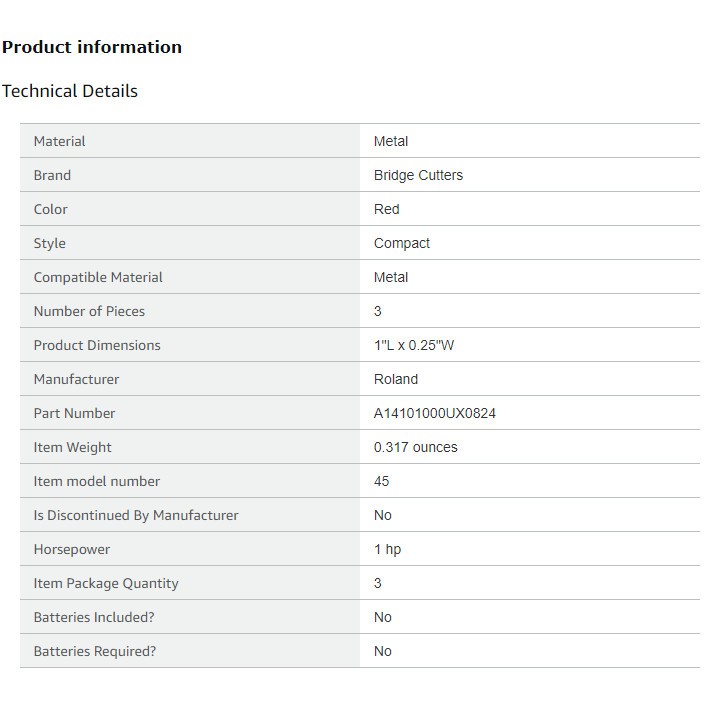This screenshot has width=706, height=706.
Task: Click the Is Discontinued By Manufacturer label
Action: 136,515
